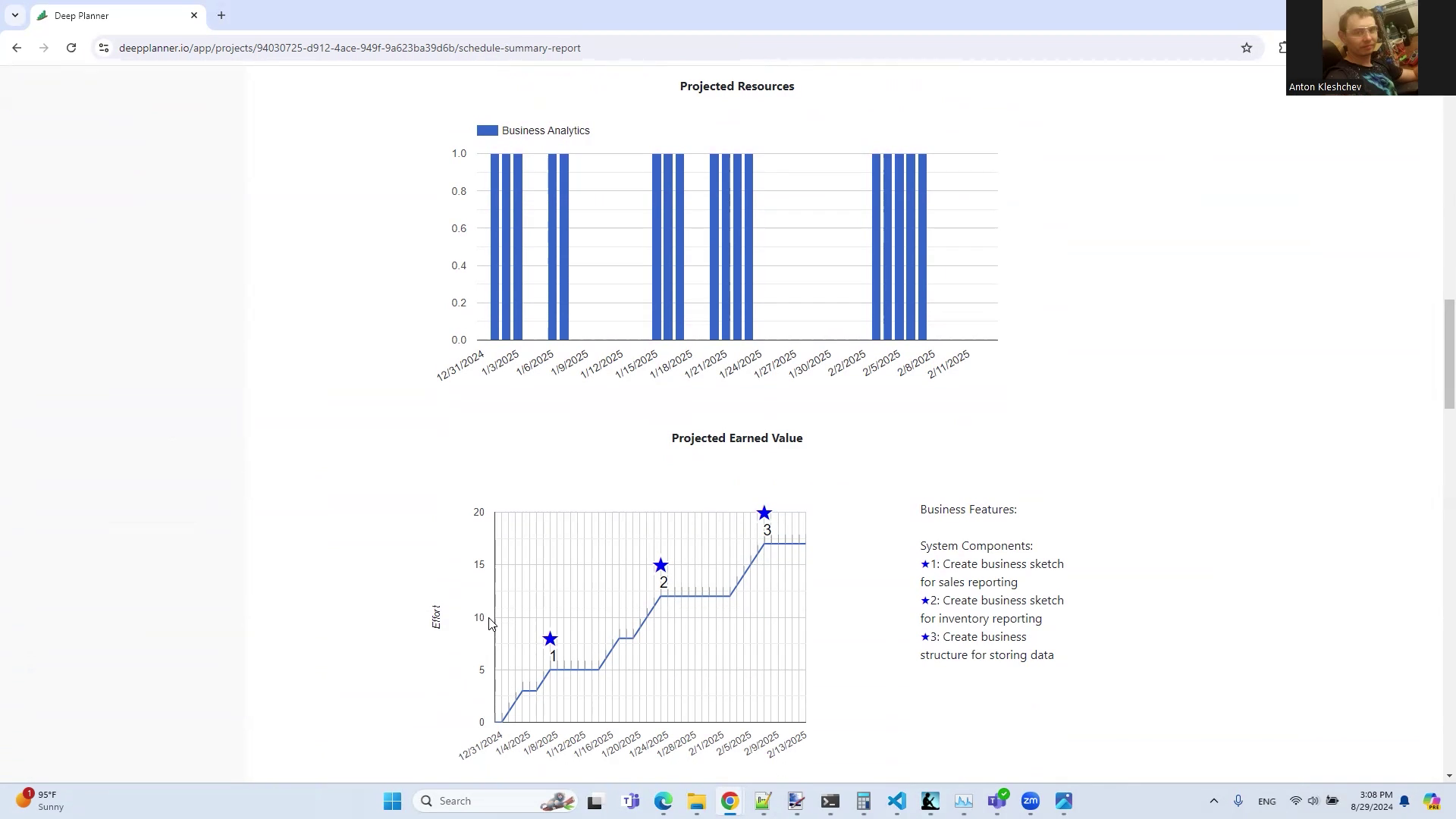Viewport: 1456px width, 819px height.
Task: Click milestone star 1 on earned value chart
Action: click(x=551, y=639)
